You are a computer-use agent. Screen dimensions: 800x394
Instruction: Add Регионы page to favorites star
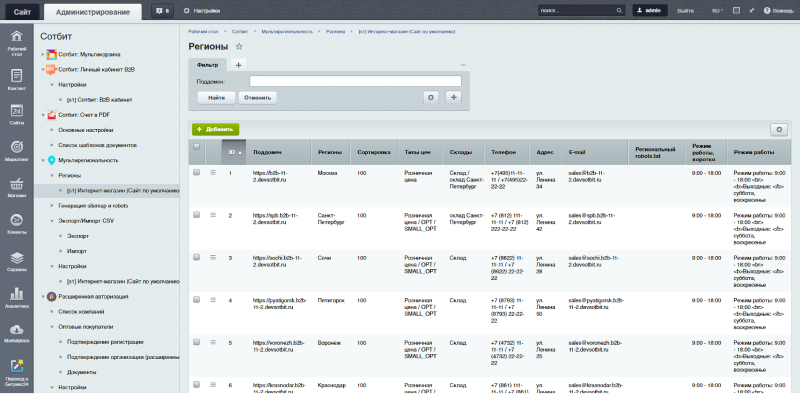click(239, 47)
